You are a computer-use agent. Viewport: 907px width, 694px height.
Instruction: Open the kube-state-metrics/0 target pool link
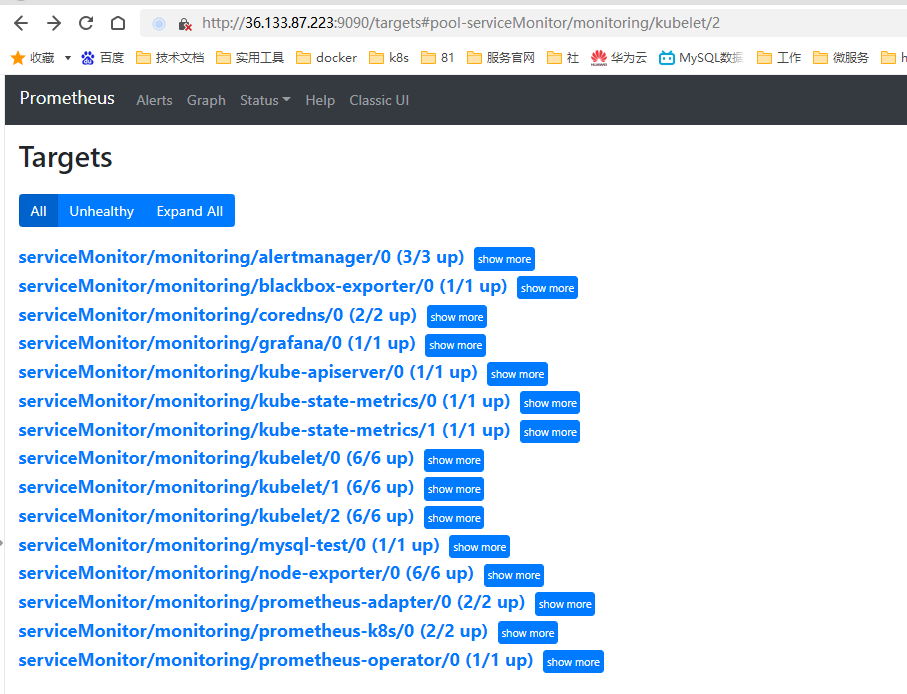(264, 401)
